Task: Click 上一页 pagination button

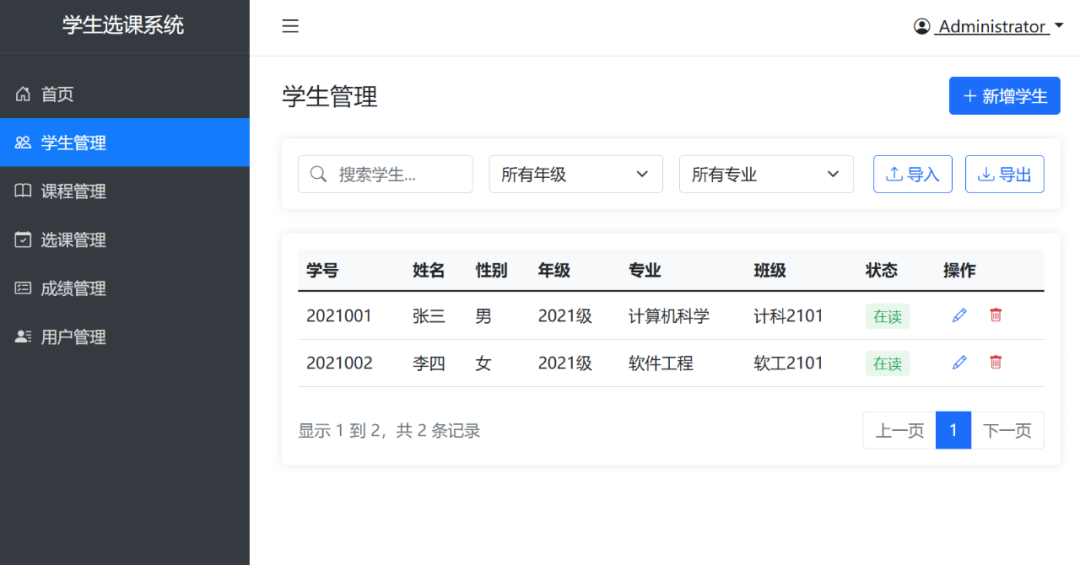Action: coord(899,431)
